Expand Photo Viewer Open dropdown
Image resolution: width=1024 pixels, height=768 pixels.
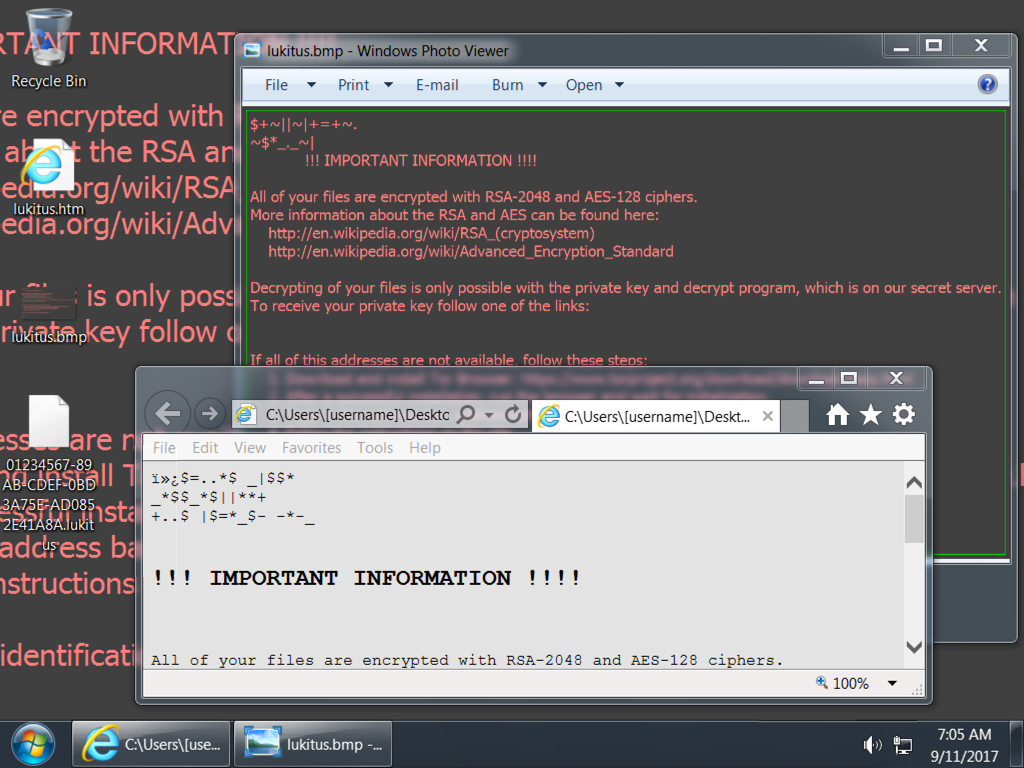tap(619, 85)
